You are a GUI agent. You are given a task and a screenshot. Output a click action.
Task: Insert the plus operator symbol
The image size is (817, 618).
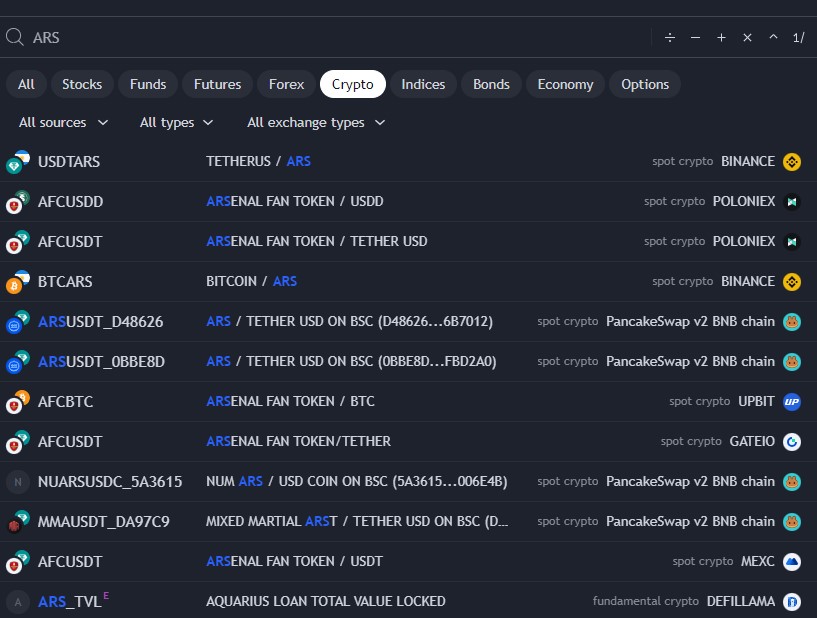[721, 37]
